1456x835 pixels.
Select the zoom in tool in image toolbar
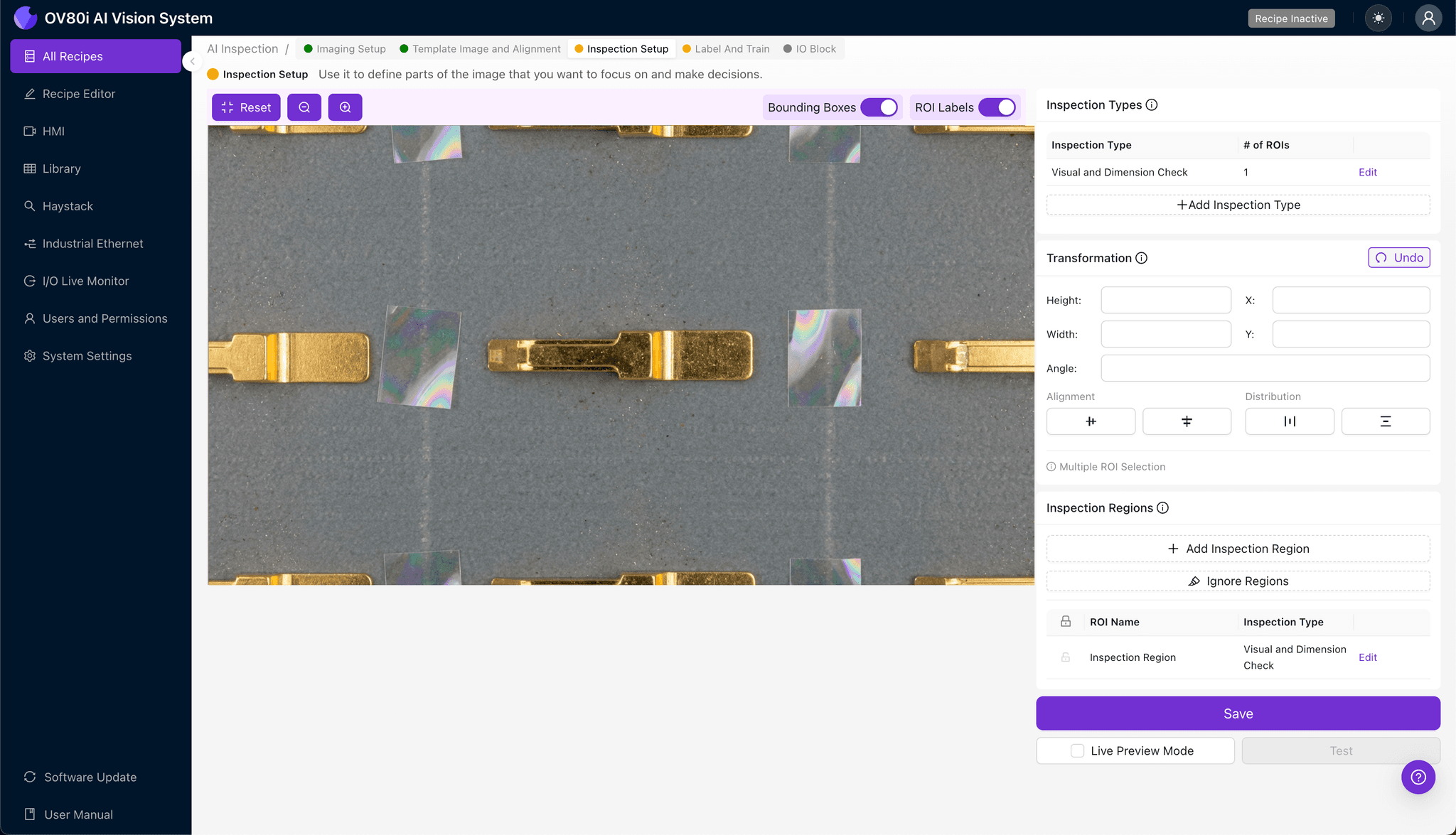pyautogui.click(x=346, y=107)
